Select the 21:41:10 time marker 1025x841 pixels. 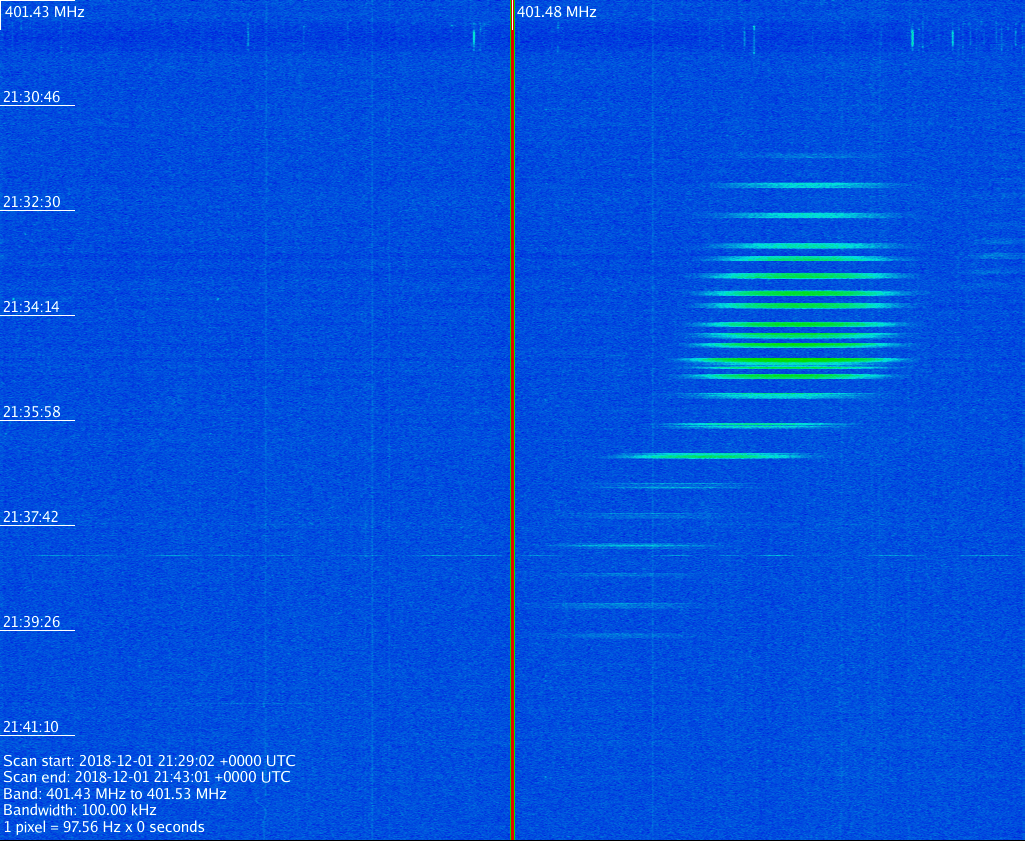(x=32, y=727)
